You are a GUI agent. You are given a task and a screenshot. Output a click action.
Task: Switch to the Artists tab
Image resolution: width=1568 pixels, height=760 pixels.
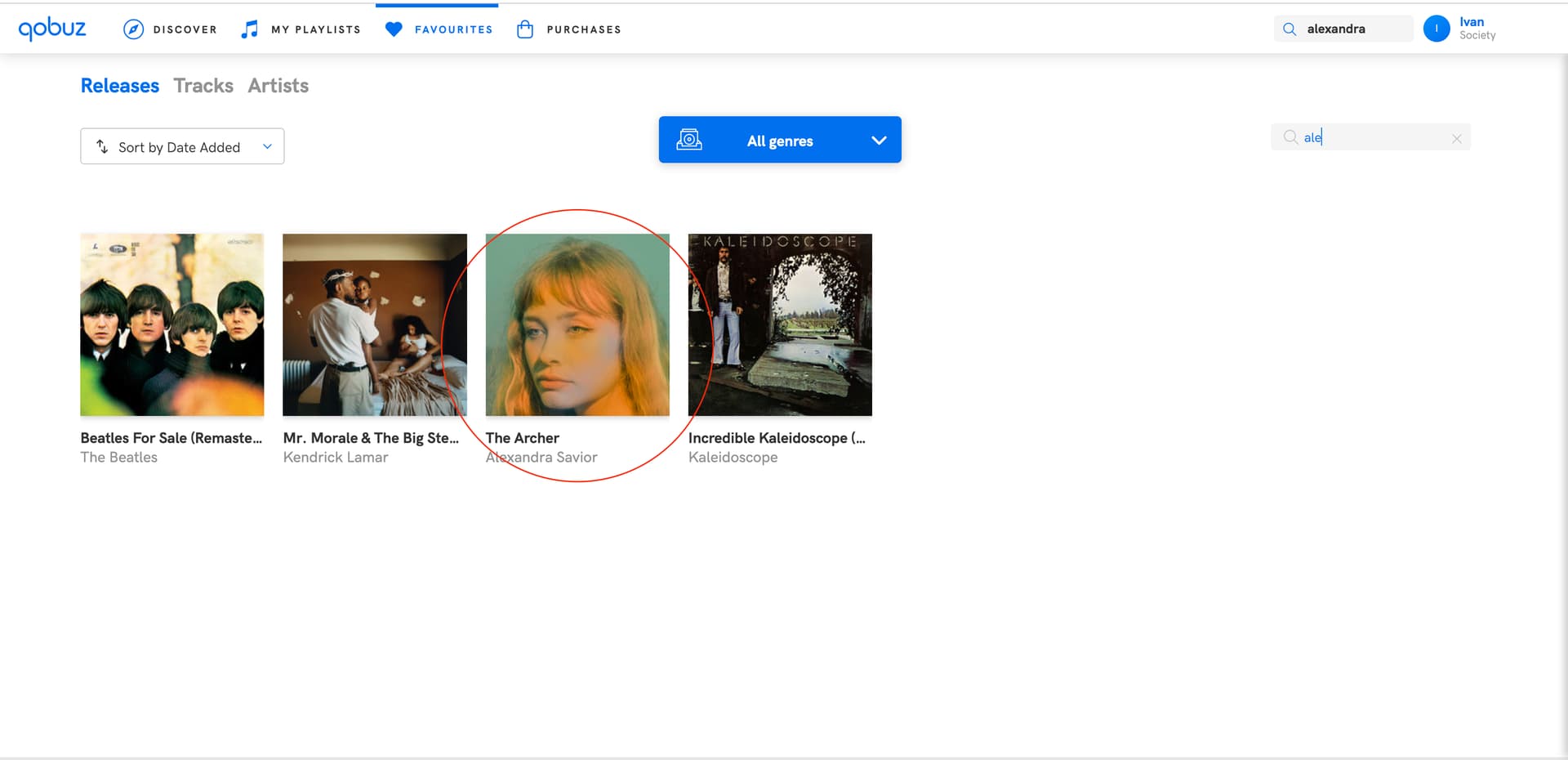(x=278, y=86)
